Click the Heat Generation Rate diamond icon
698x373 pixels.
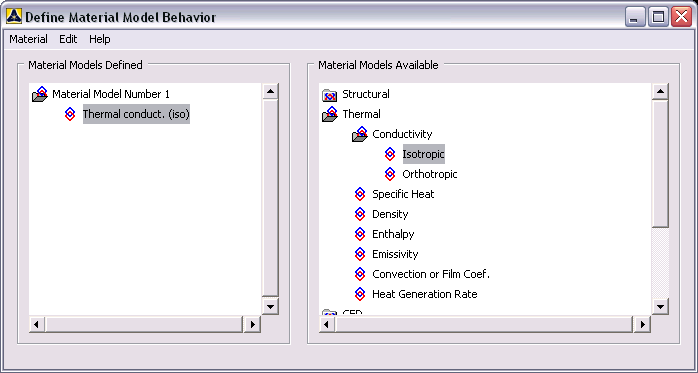pos(360,295)
